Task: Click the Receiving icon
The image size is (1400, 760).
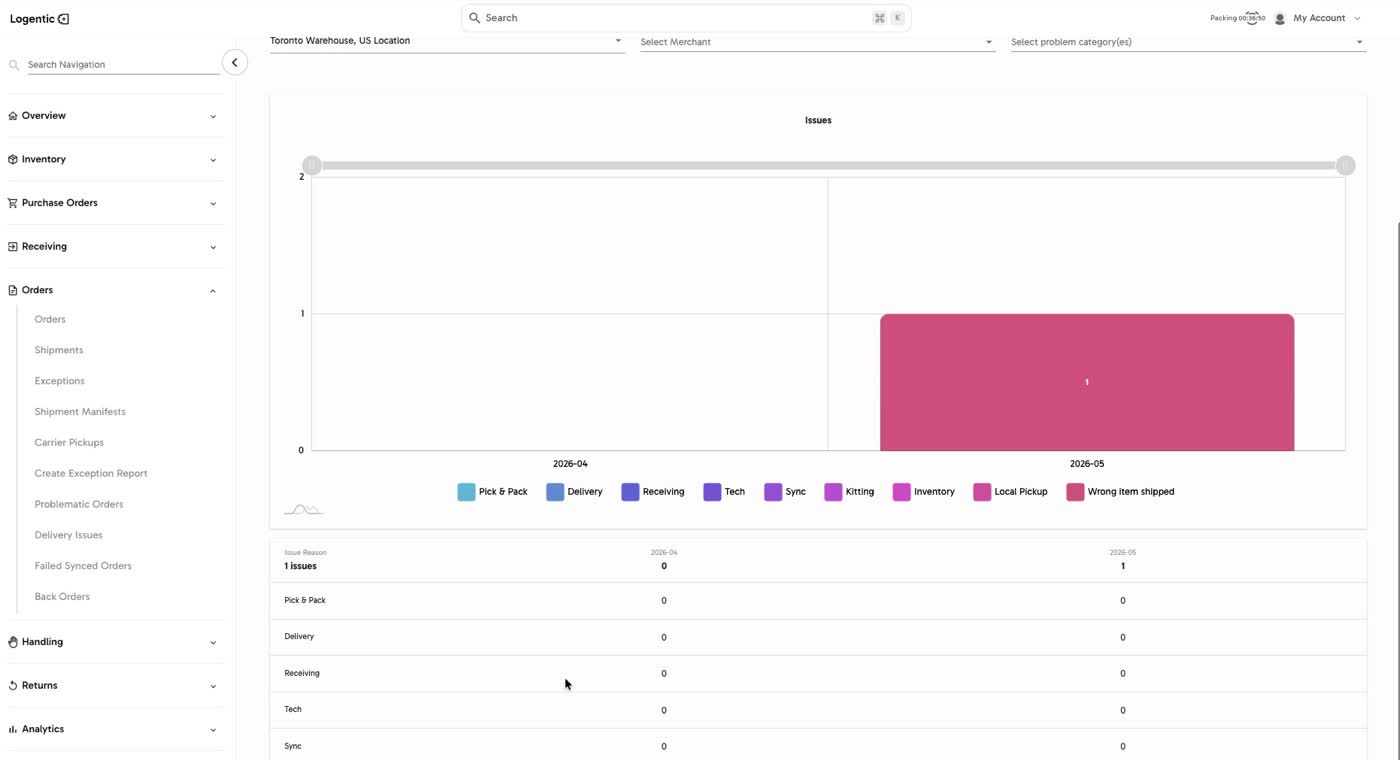Action: click(x=13, y=246)
